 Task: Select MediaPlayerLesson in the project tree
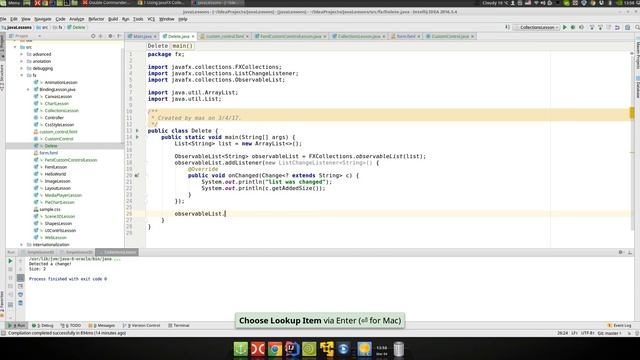click(x=63, y=196)
